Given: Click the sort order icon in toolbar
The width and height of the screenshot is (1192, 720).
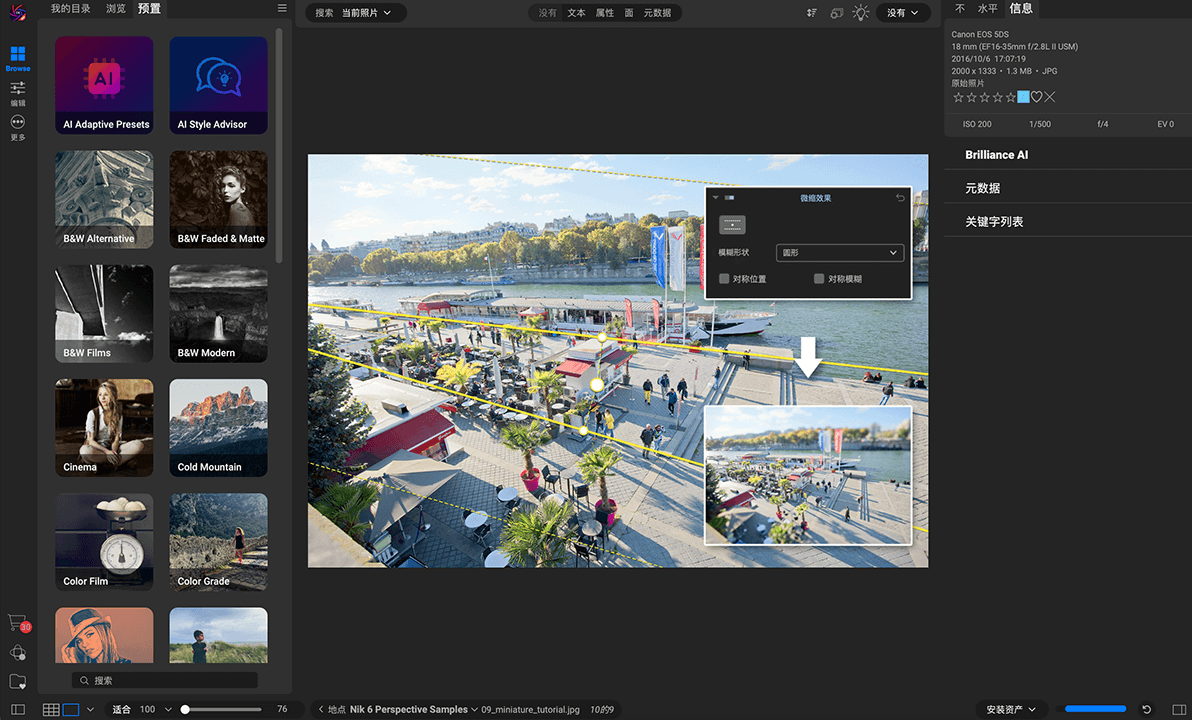Looking at the screenshot, I should coord(811,13).
